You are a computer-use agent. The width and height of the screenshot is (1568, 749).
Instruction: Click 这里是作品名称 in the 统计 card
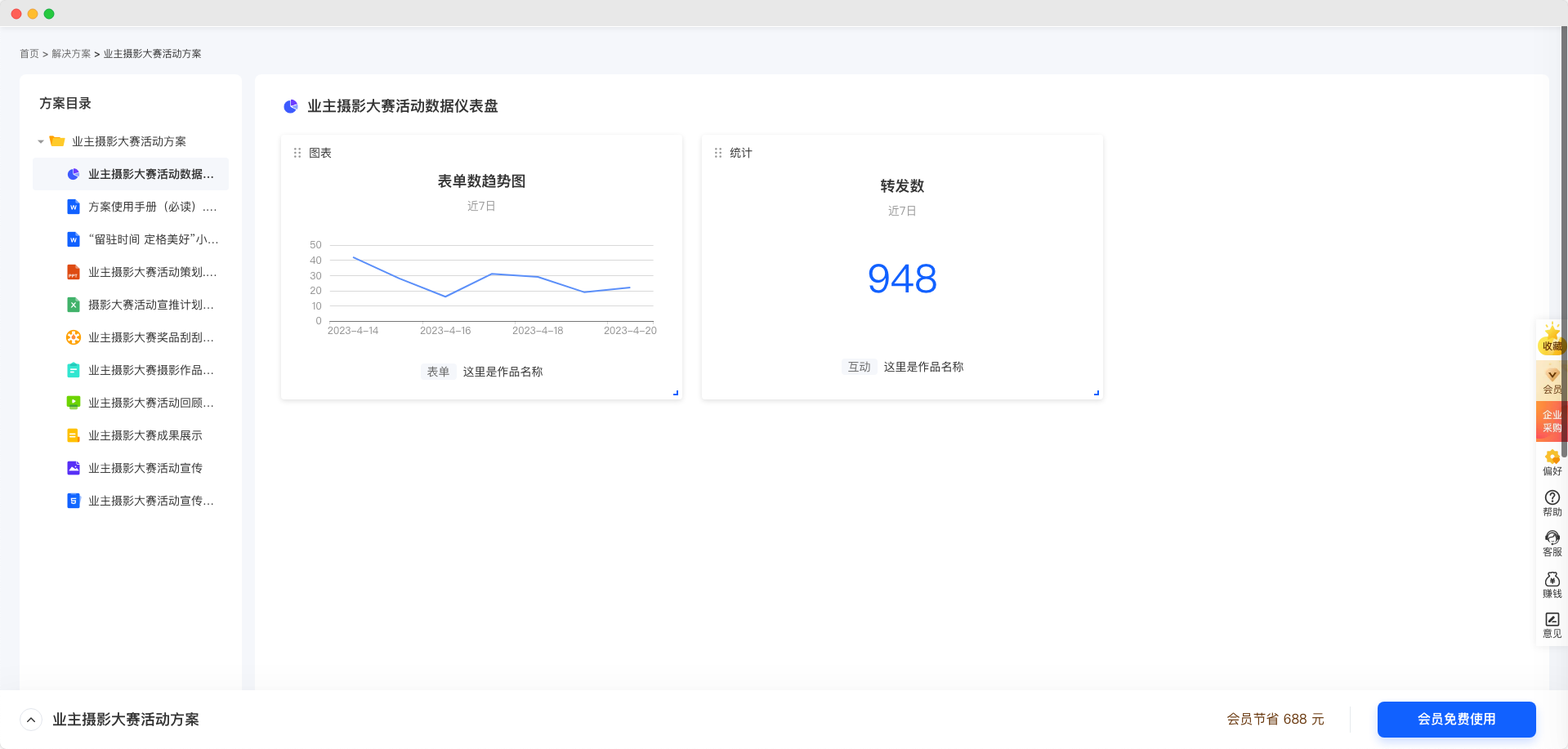click(923, 367)
